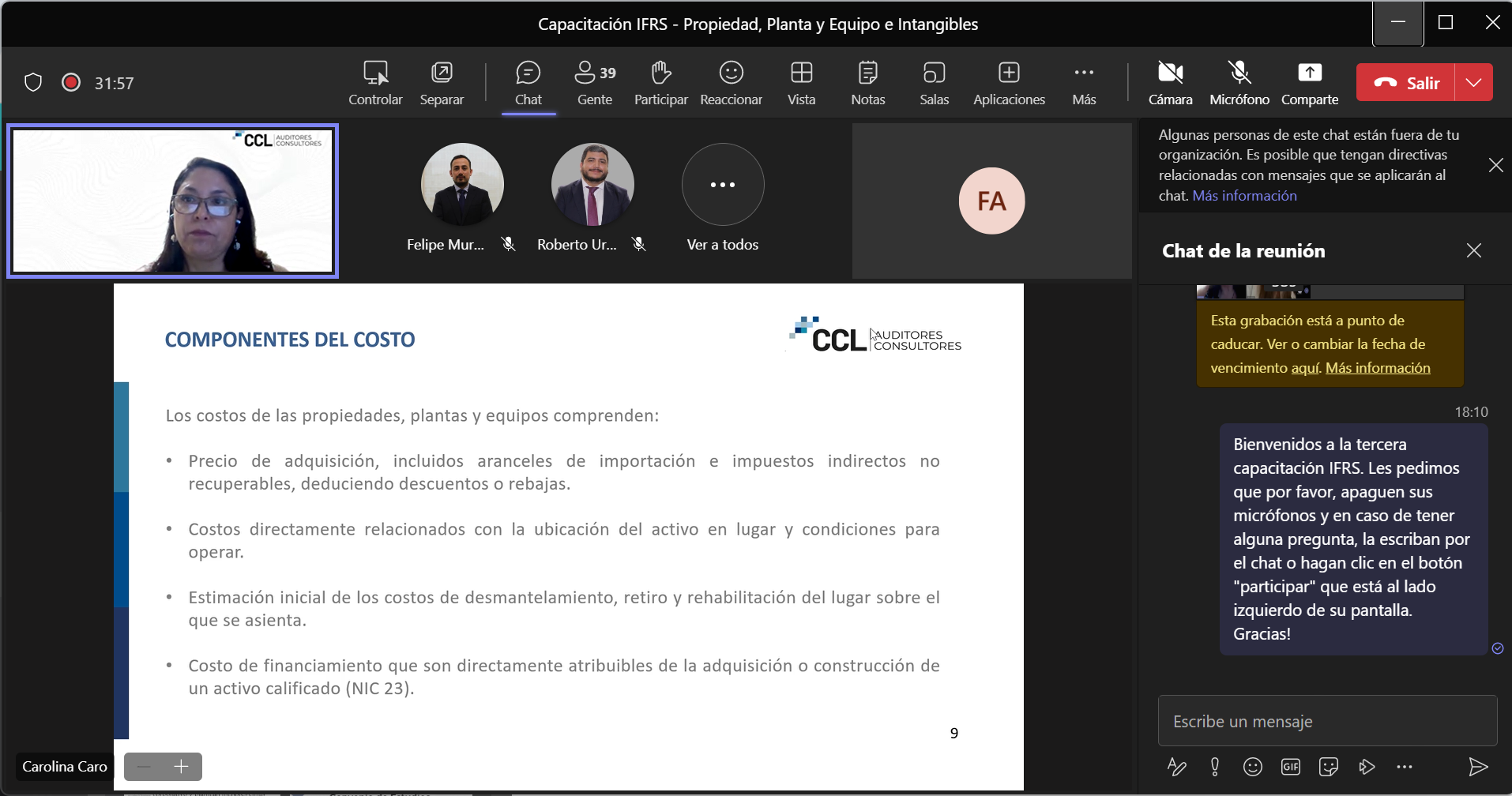This screenshot has height=796, width=1512.
Task: Open the message format options icon
Action: click(1176, 767)
